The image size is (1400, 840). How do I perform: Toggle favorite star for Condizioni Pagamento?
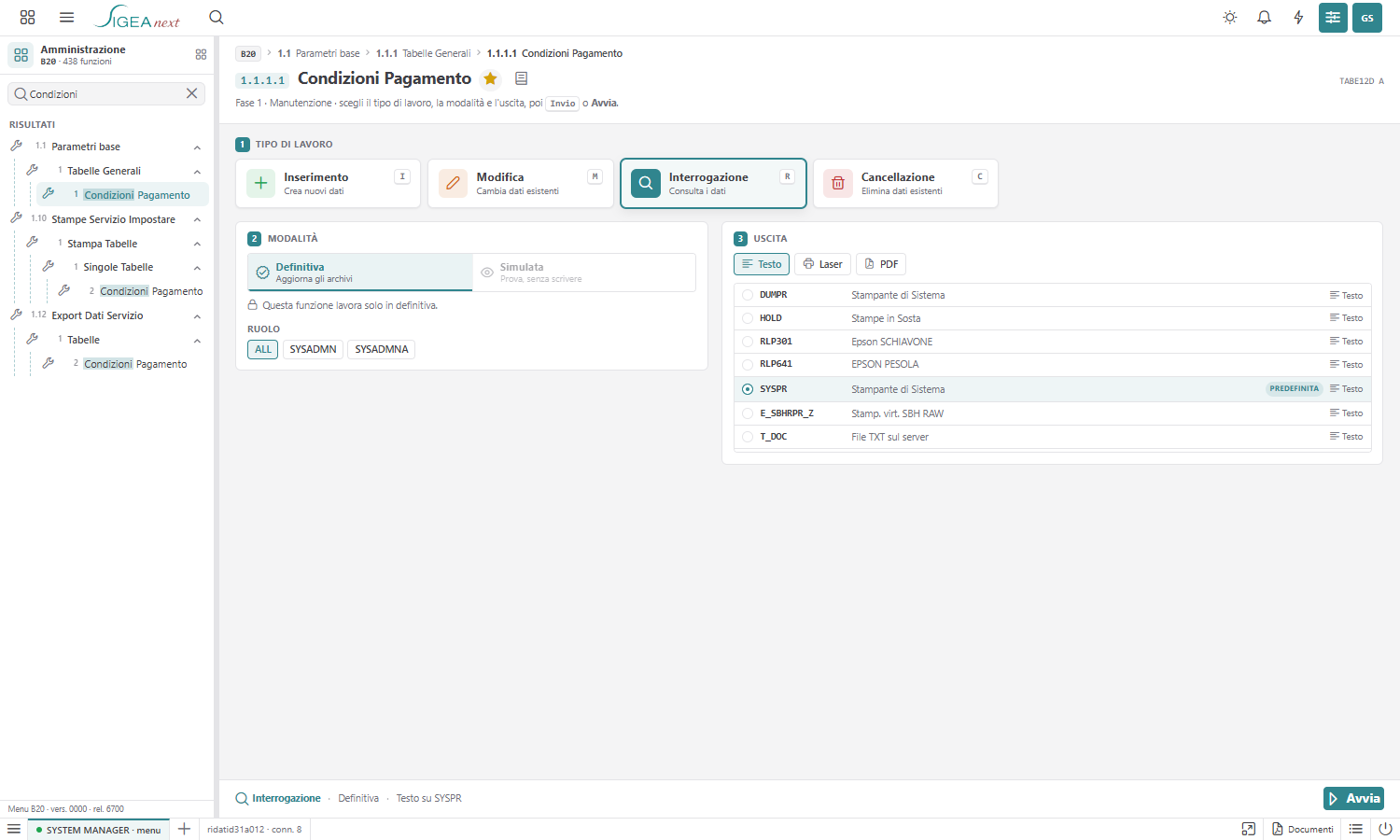click(490, 78)
